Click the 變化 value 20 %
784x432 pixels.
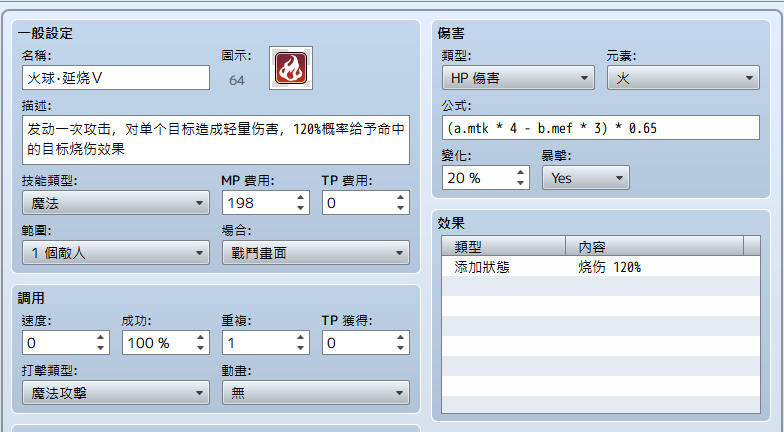tap(464, 178)
